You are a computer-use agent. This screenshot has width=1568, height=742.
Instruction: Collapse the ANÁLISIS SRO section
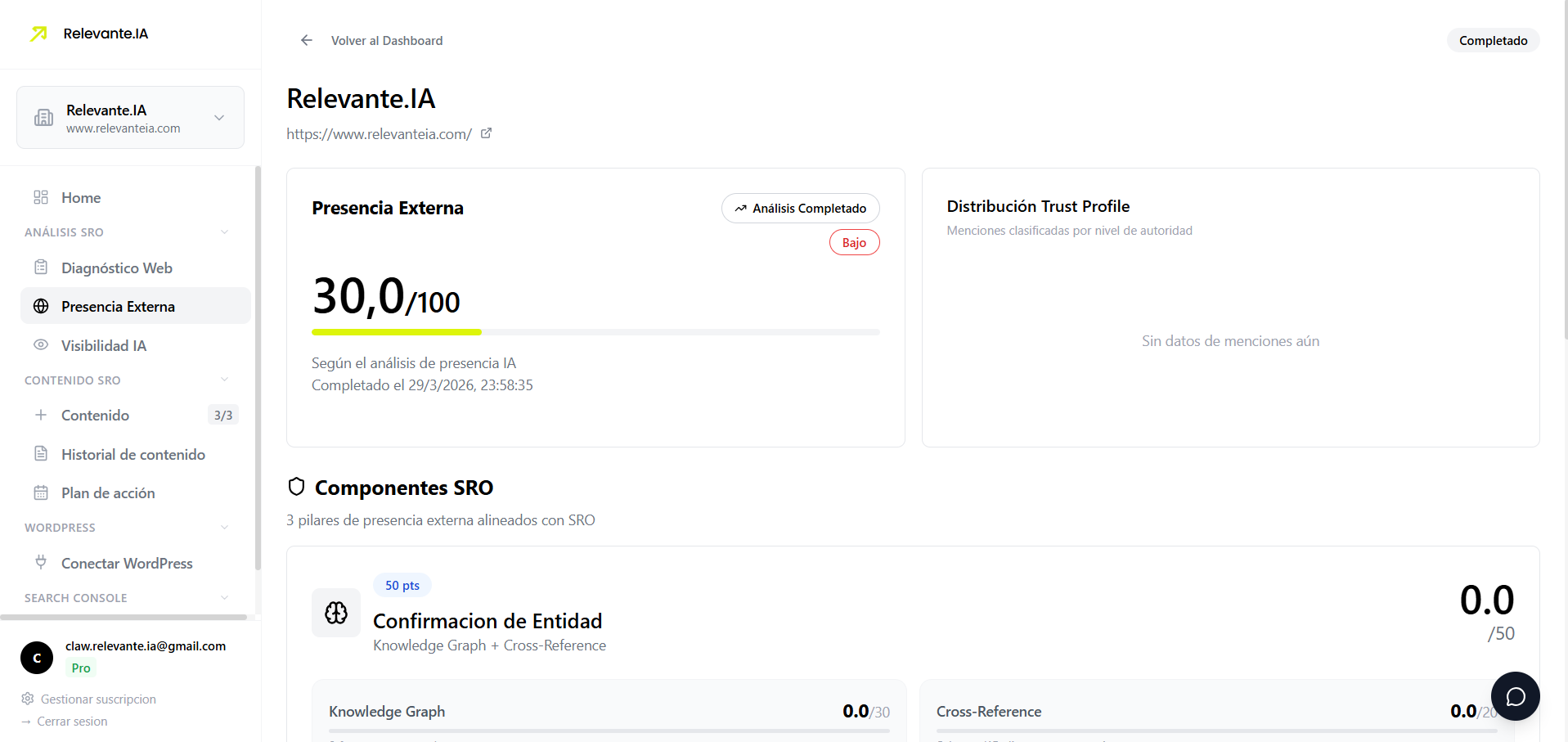[224, 232]
